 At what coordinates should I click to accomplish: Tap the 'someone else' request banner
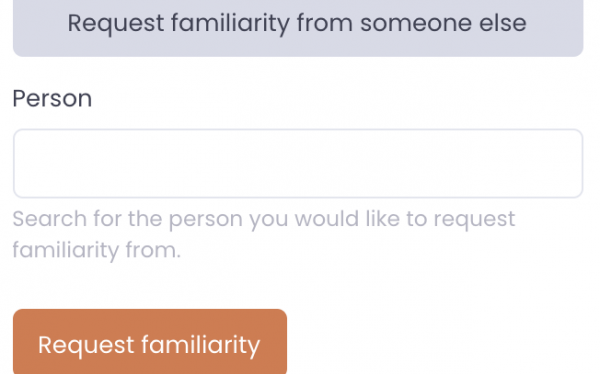(x=298, y=28)
